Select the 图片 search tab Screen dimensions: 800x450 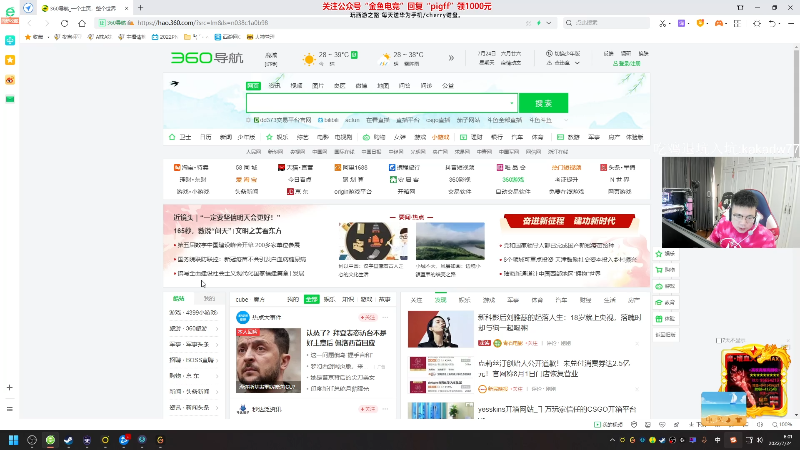[x=318, y=86]
